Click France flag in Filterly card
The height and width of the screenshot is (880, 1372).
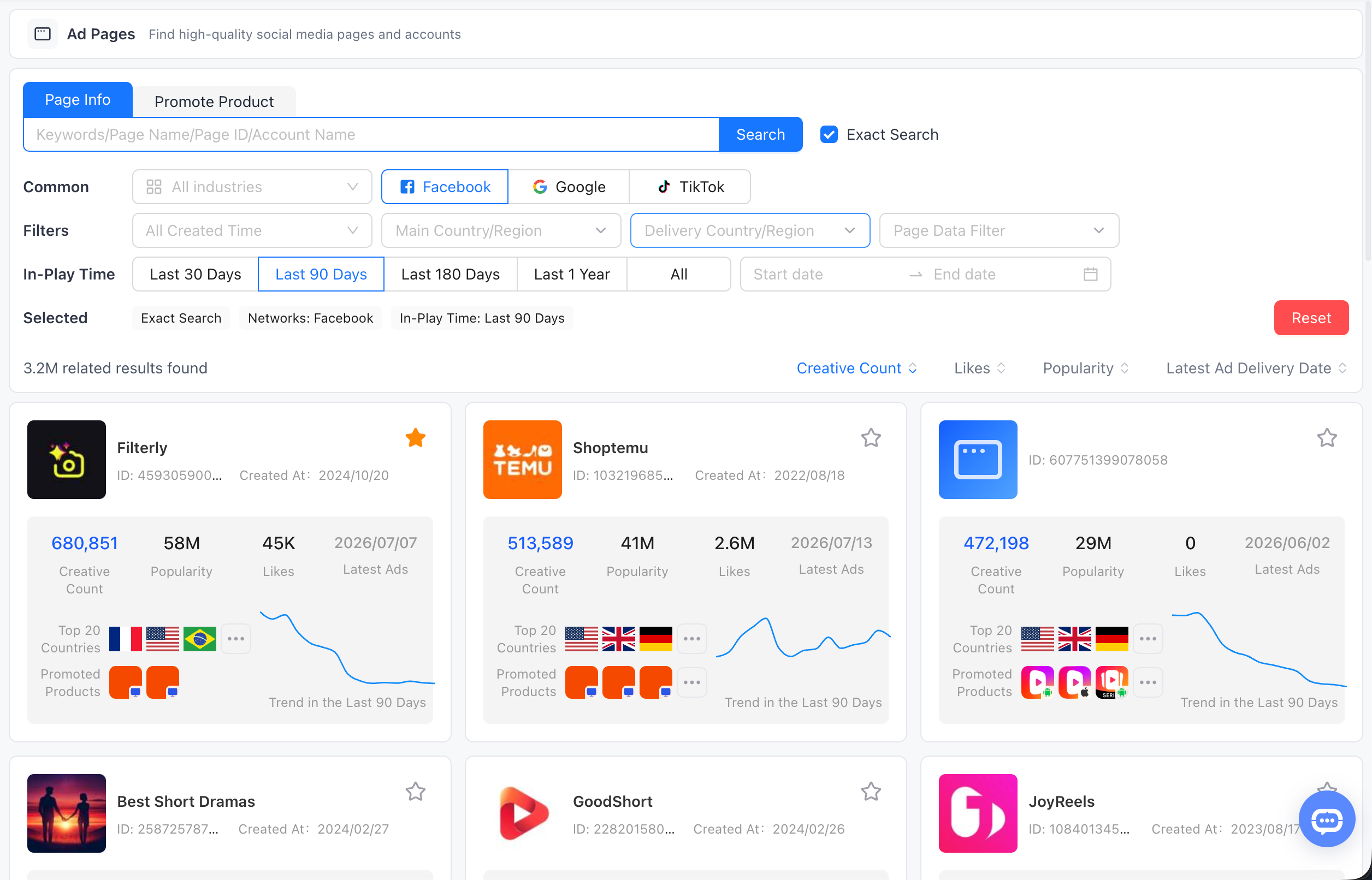coord(125,639)
